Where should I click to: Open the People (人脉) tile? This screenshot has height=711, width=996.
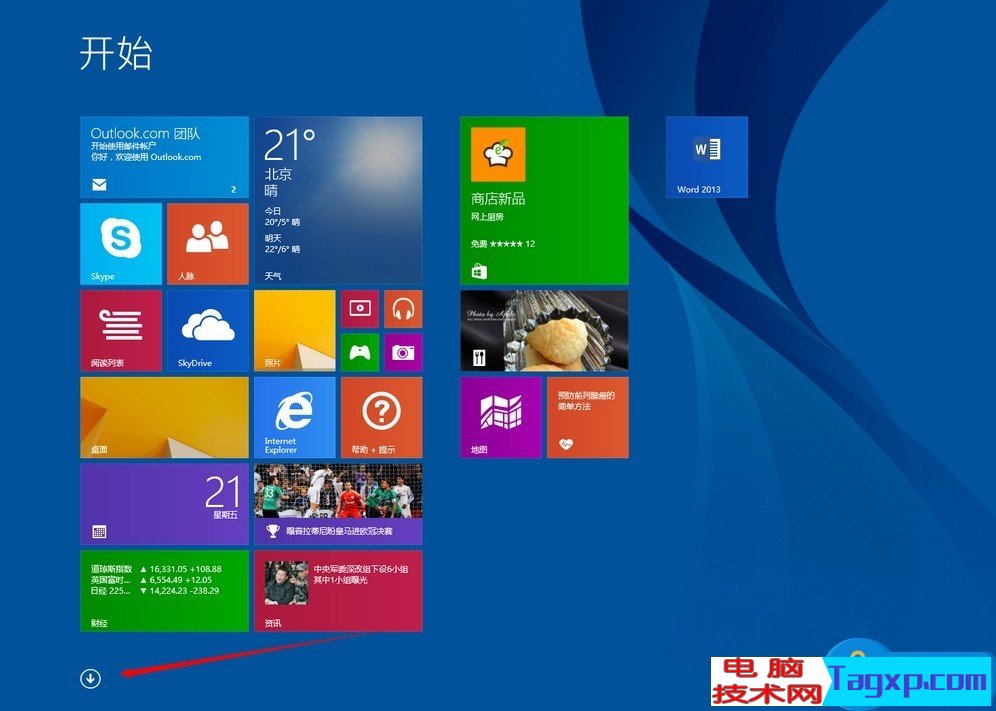(x=208, y=244)
